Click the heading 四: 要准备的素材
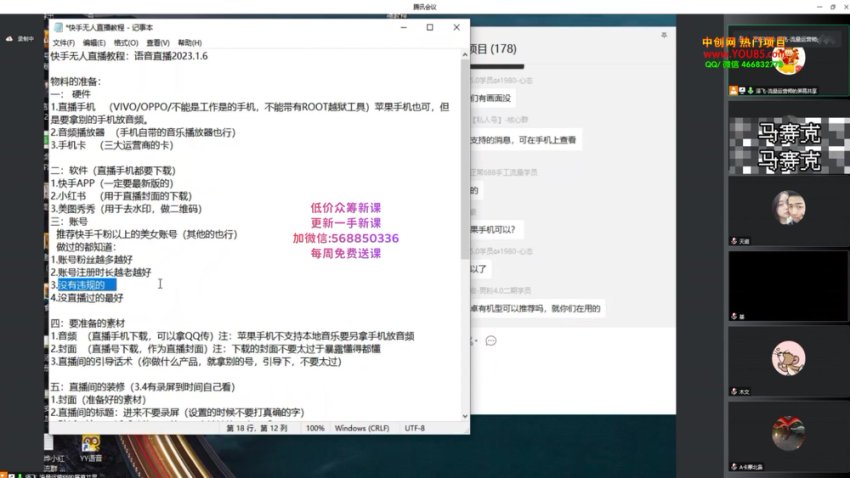The width and height of the screenshot is (850, 478). coord(88,323)
